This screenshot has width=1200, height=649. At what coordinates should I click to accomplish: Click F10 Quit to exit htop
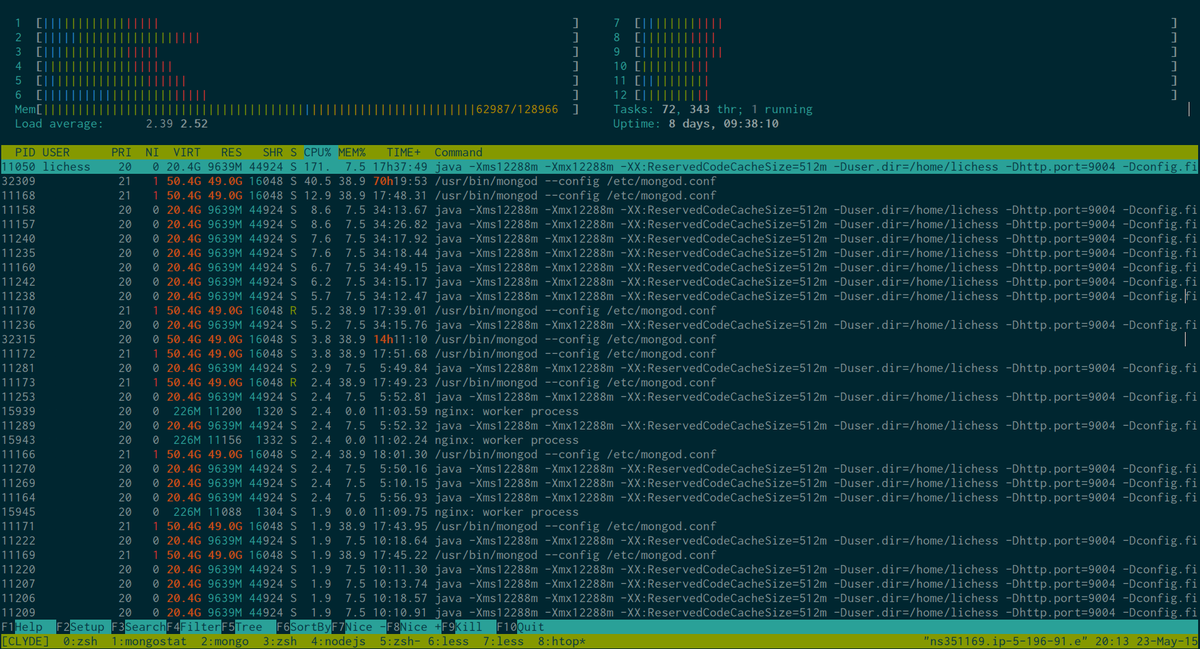tap(522, 626)
